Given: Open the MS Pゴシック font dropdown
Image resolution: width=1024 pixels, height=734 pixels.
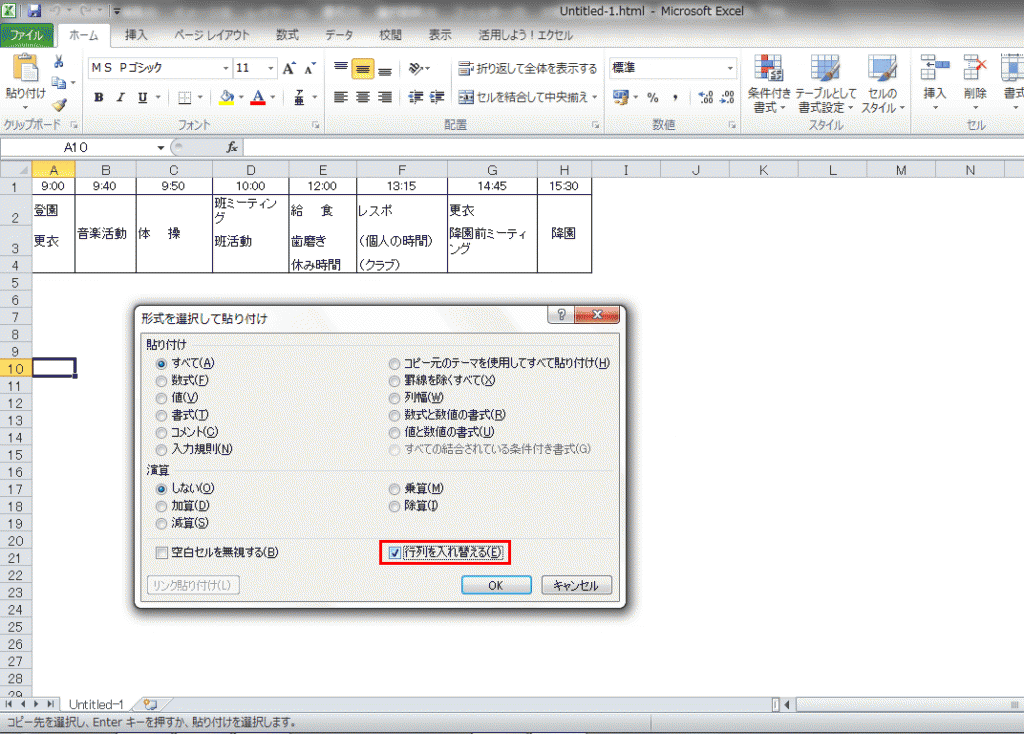Looking at the screenshot, I should point(225,68).
